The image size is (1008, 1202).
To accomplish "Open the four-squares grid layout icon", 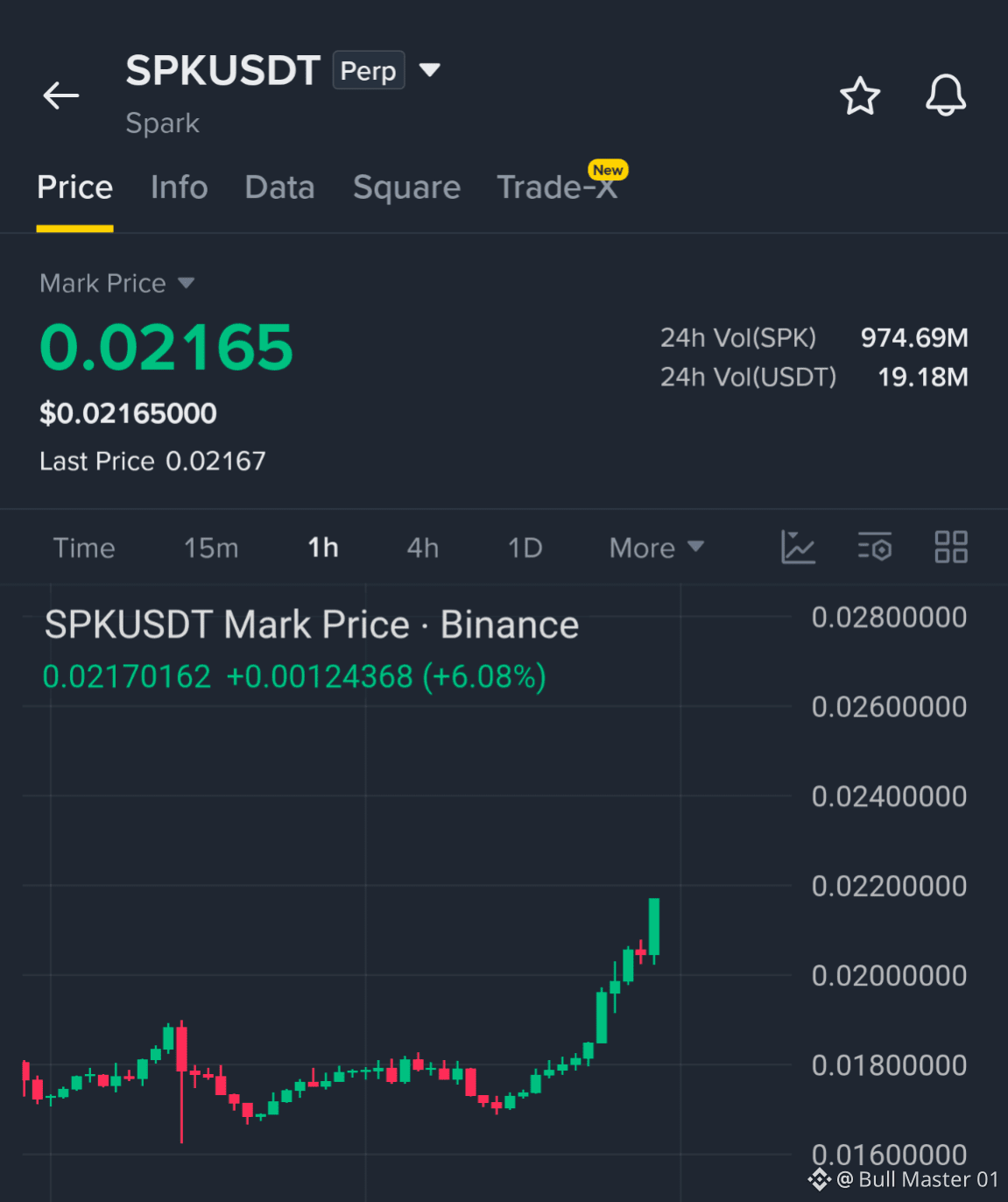I will click(951, 548).
